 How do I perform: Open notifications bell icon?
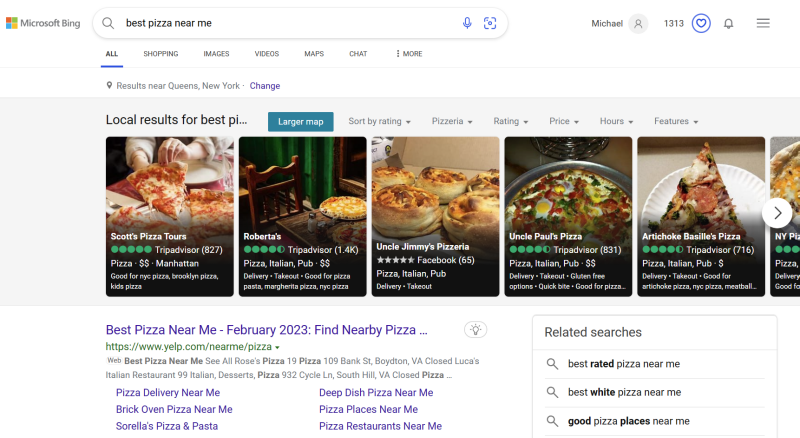[x=729, y=23]
